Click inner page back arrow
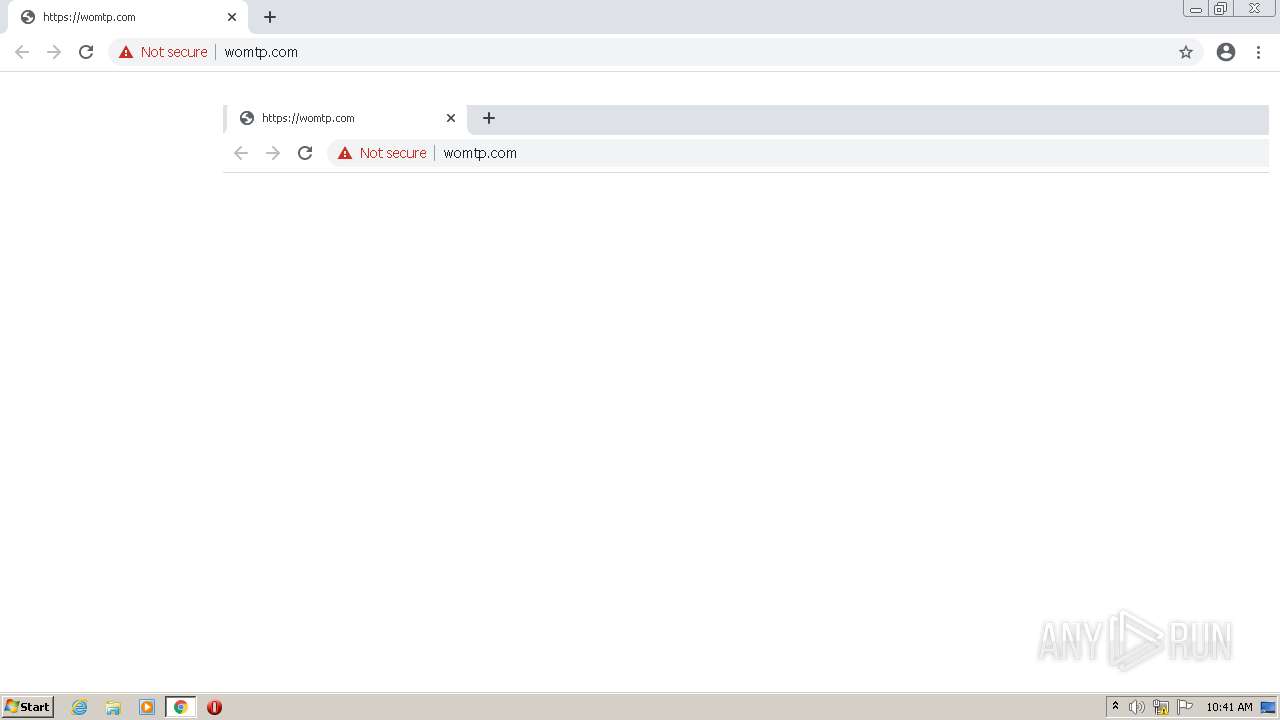Screen dimensions: 1280x720 coord(241,153)
